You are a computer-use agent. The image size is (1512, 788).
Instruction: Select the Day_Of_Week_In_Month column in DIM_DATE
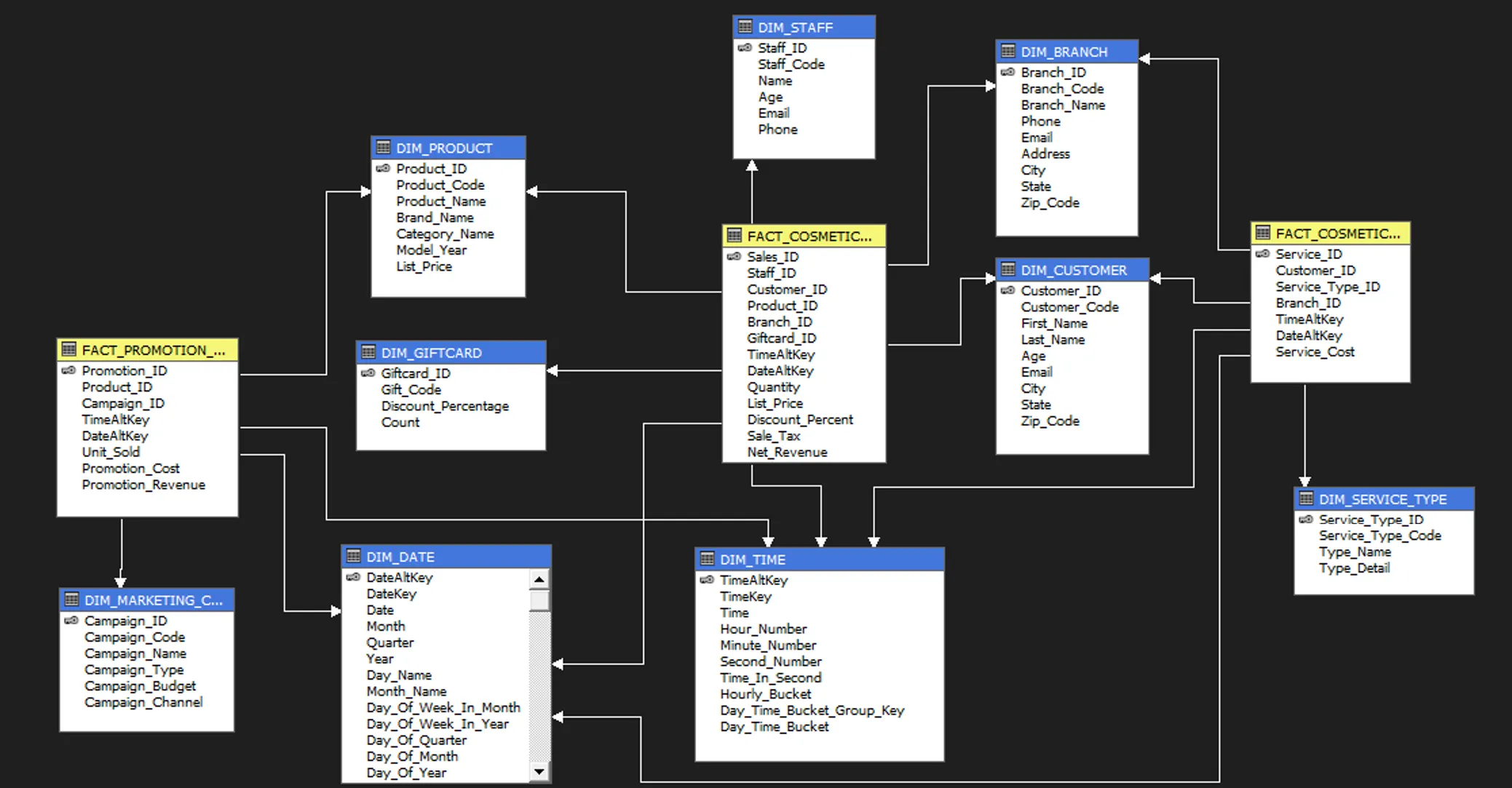(x=443, y=707)
